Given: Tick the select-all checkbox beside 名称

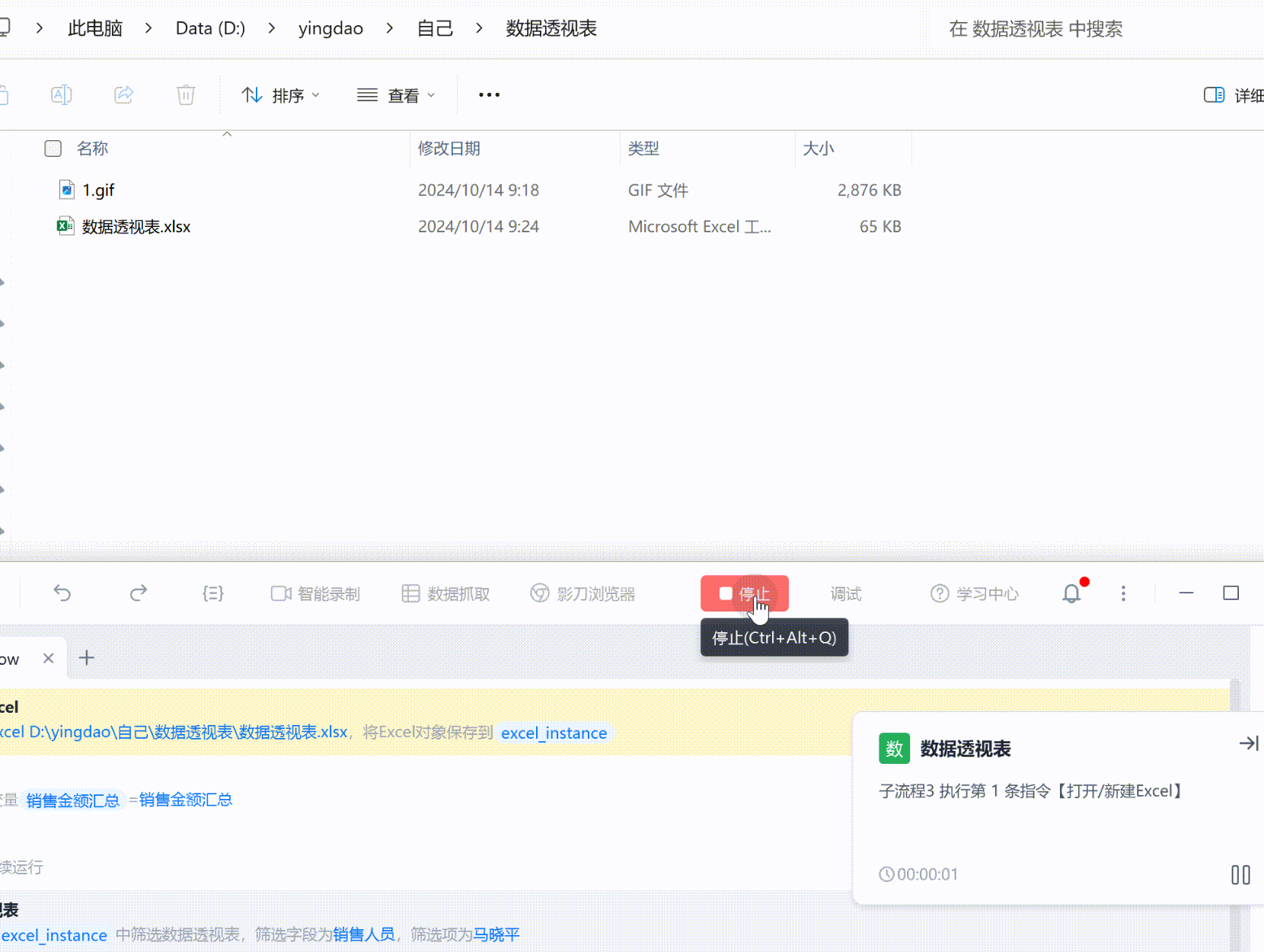Looking at the screenshot, I should click(53, 149).
